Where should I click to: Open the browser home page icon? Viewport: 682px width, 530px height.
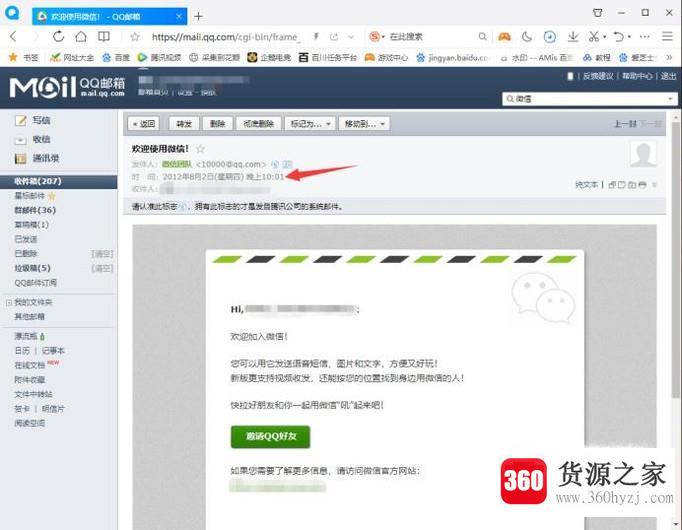pos(81,37)
